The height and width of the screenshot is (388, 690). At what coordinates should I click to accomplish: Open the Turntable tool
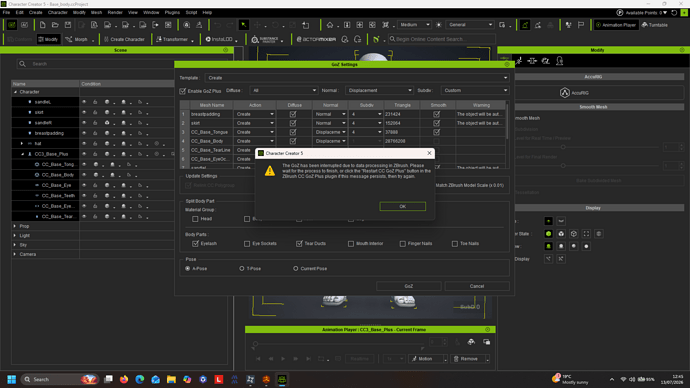654,25
